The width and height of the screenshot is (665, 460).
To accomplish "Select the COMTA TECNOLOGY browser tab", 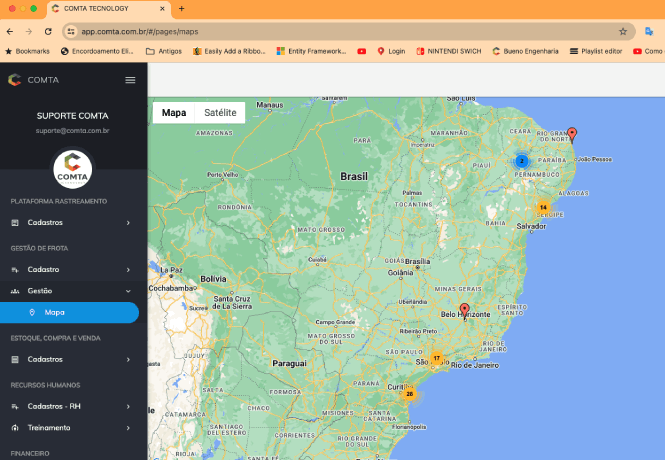I will [109, 9].
